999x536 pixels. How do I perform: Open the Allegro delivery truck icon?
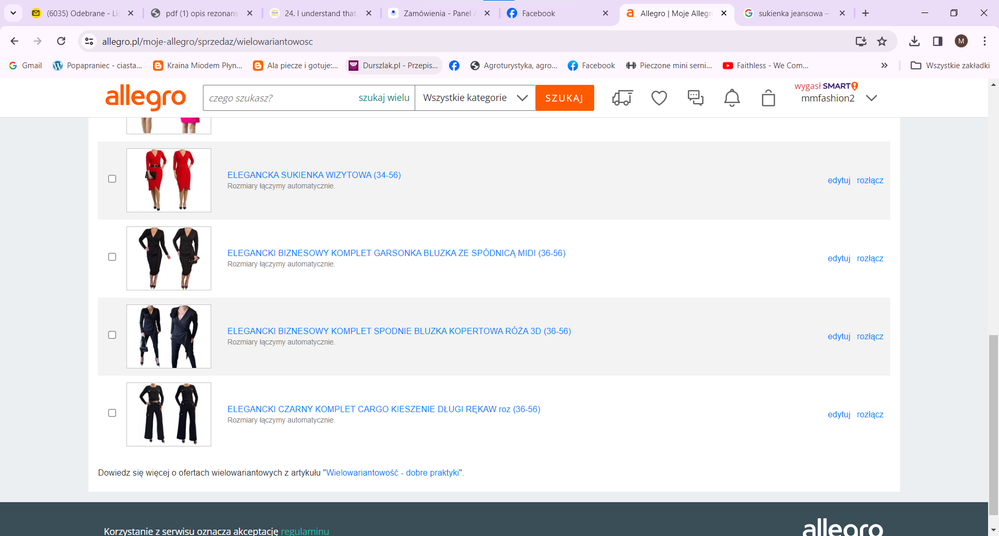[622, 98]
